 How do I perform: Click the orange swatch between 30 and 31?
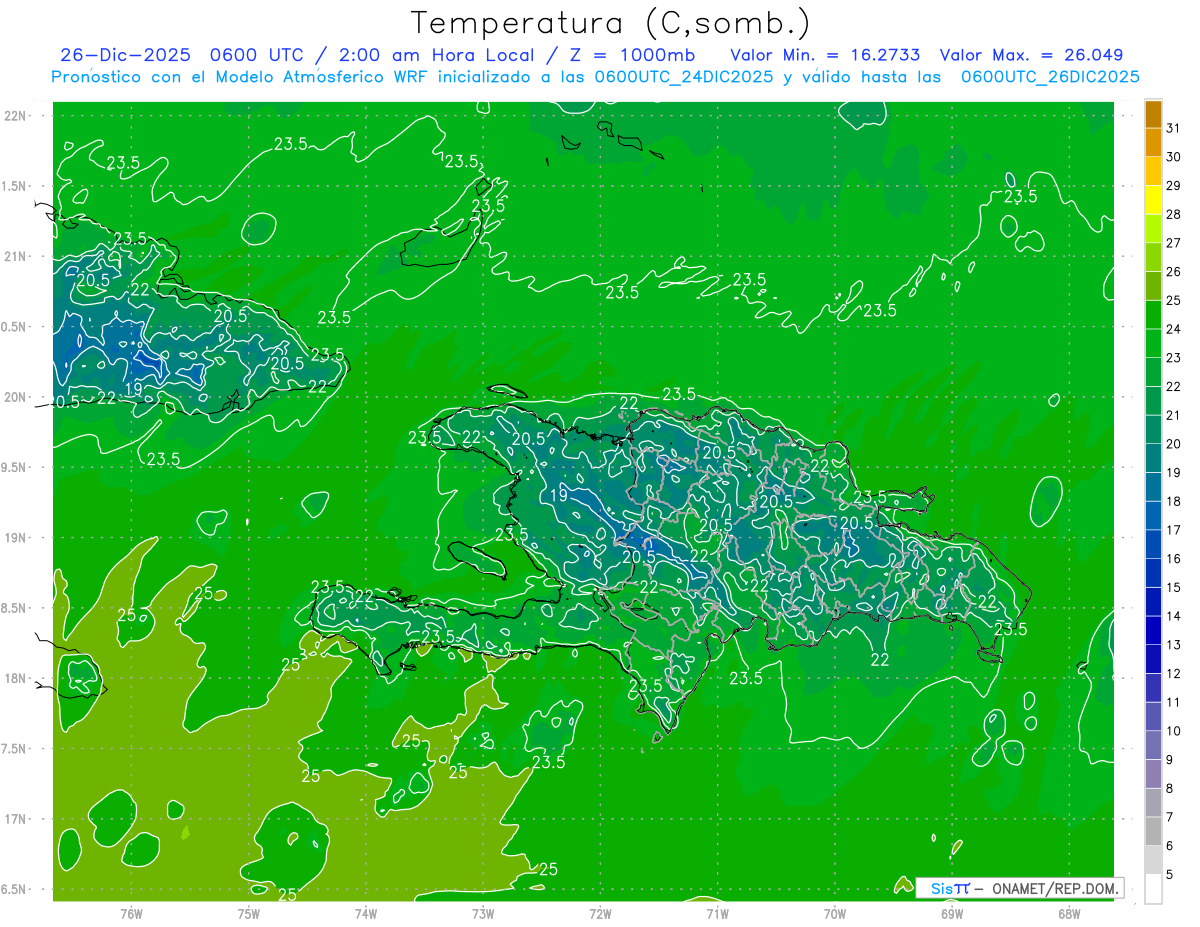click(1153, 142)
